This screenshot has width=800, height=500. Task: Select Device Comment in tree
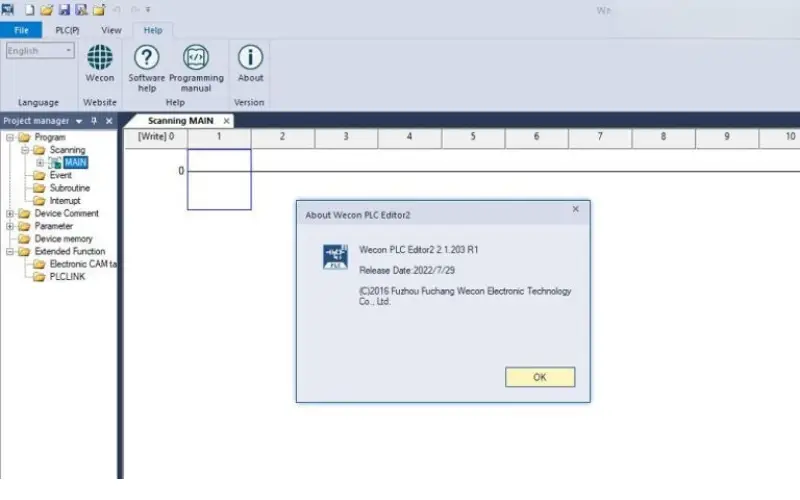[x=67, y=213]
